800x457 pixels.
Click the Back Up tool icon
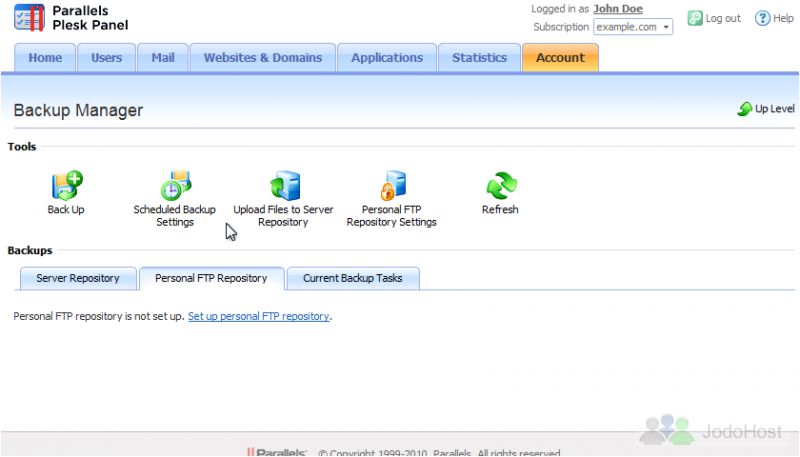pyautogui.click(x=67, y=185)
